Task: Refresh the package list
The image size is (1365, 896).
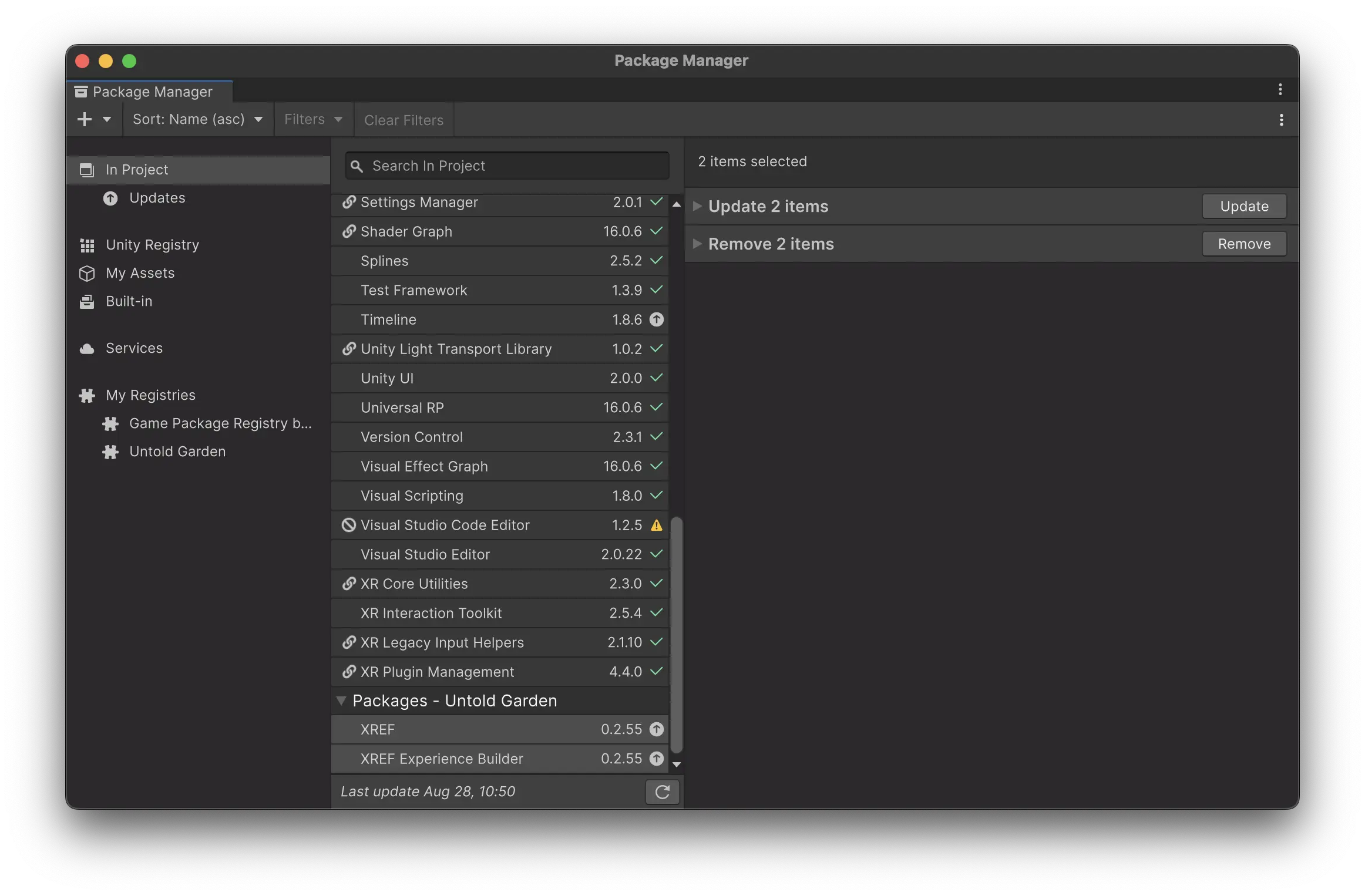Action: [662, 791]
